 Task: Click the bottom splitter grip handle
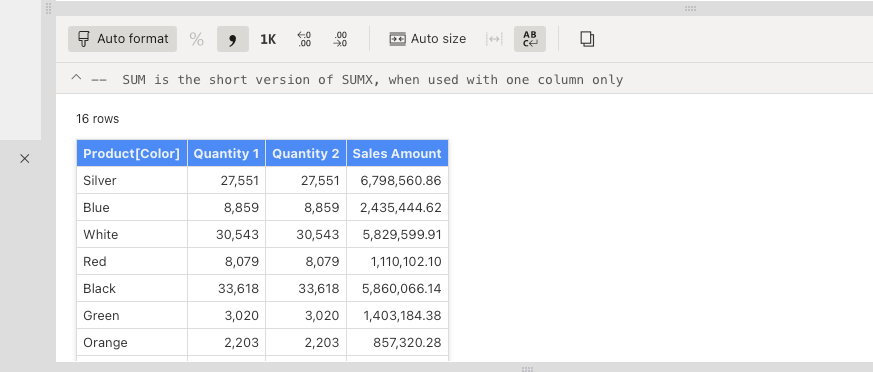pos(527,369)
